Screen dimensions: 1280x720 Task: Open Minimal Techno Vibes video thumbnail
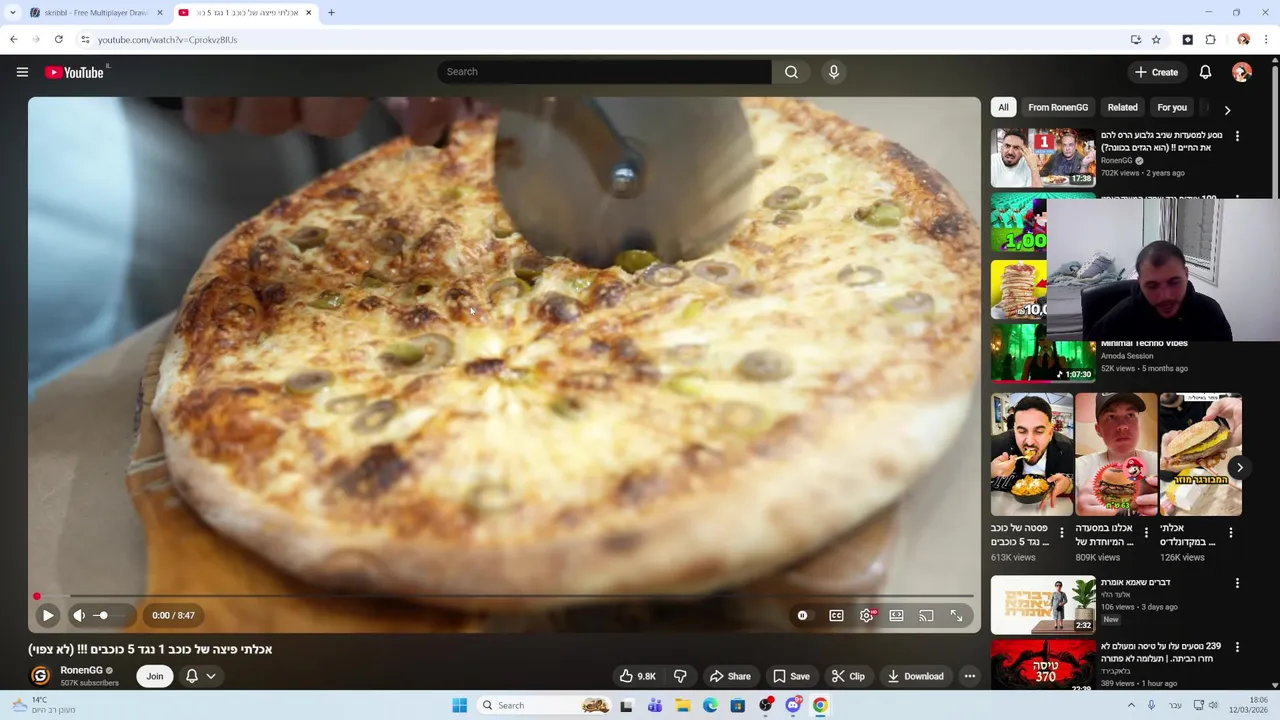pos(1043,353)
